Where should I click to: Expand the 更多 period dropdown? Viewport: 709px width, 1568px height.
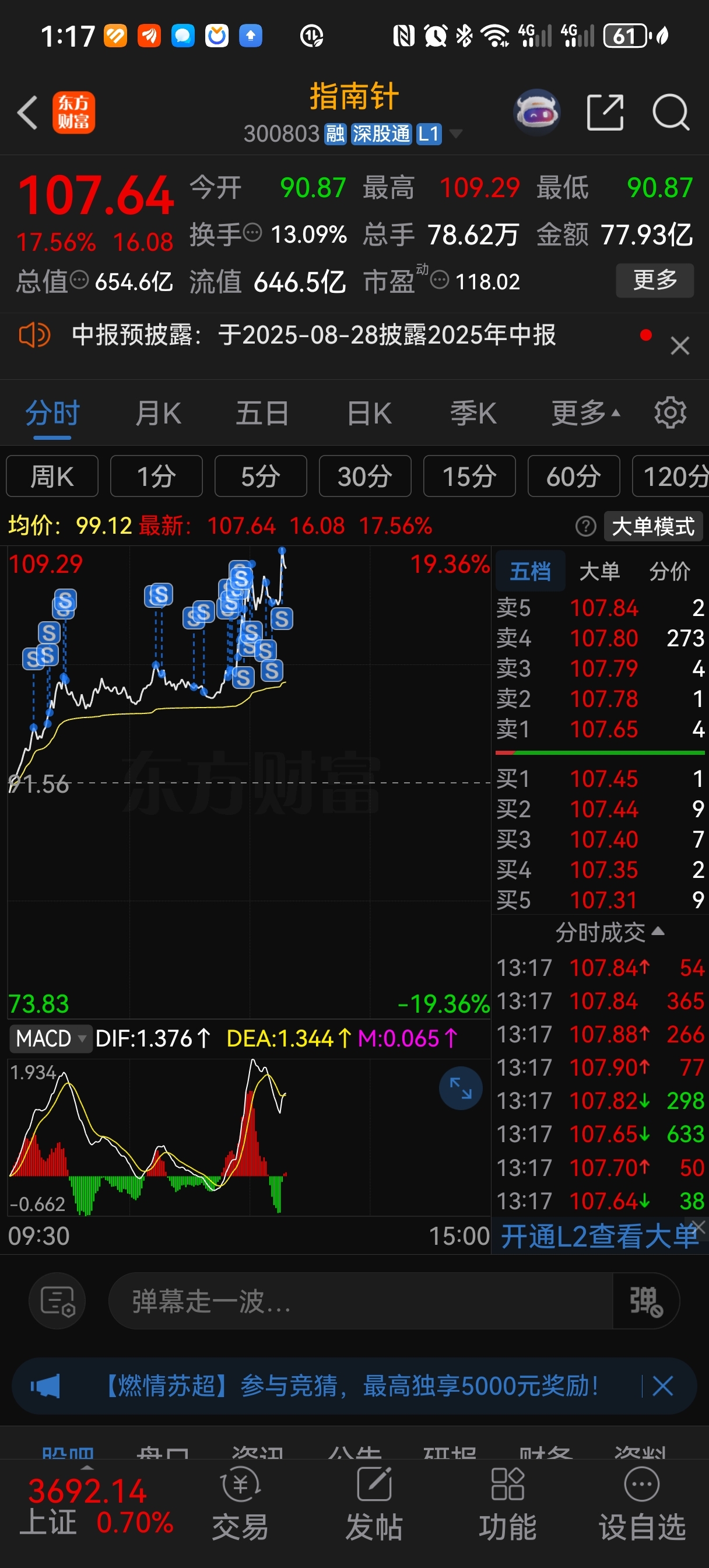click(x=585, y=414)
